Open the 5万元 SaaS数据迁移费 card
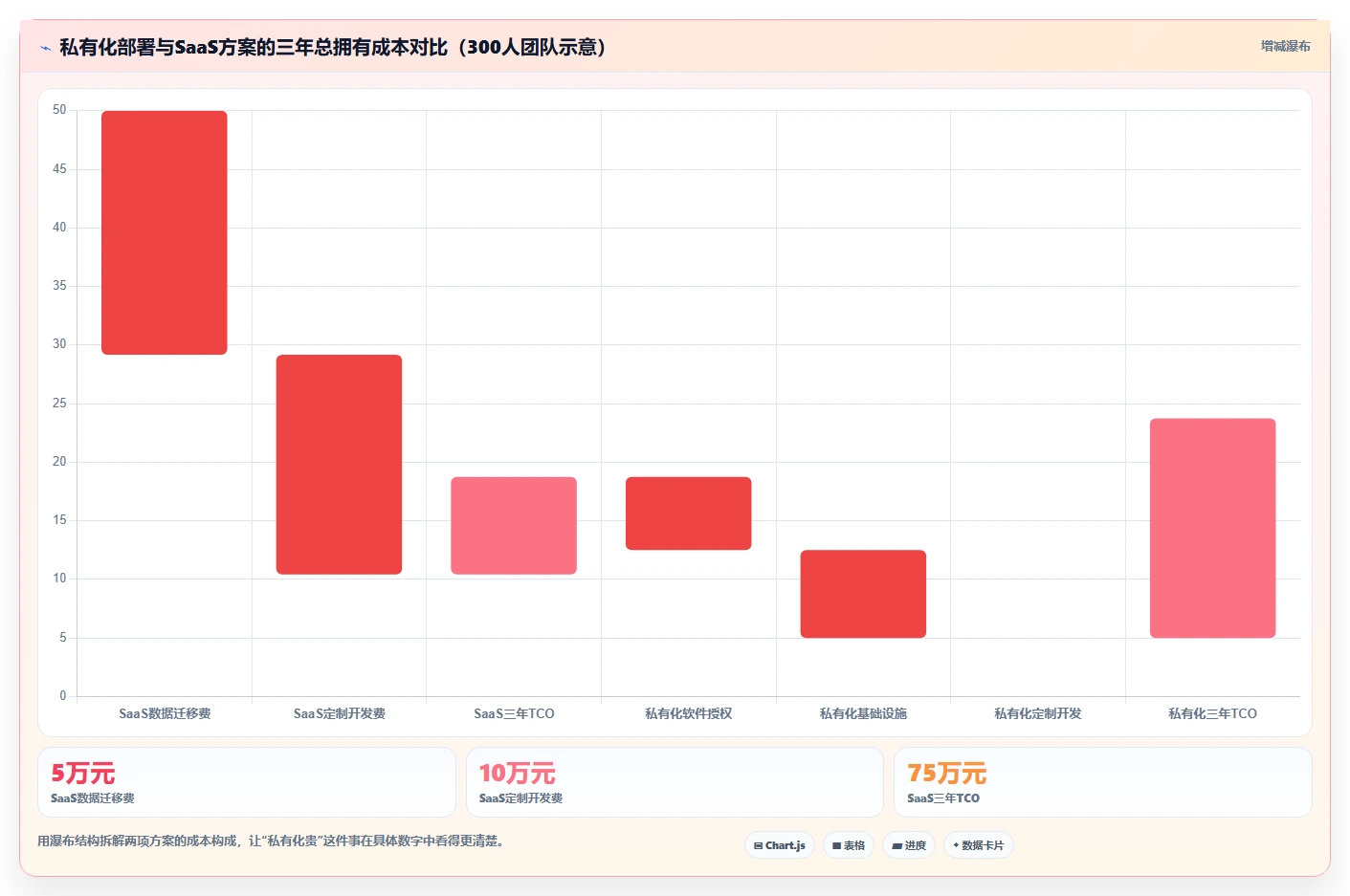 click(x=247, y=782)
